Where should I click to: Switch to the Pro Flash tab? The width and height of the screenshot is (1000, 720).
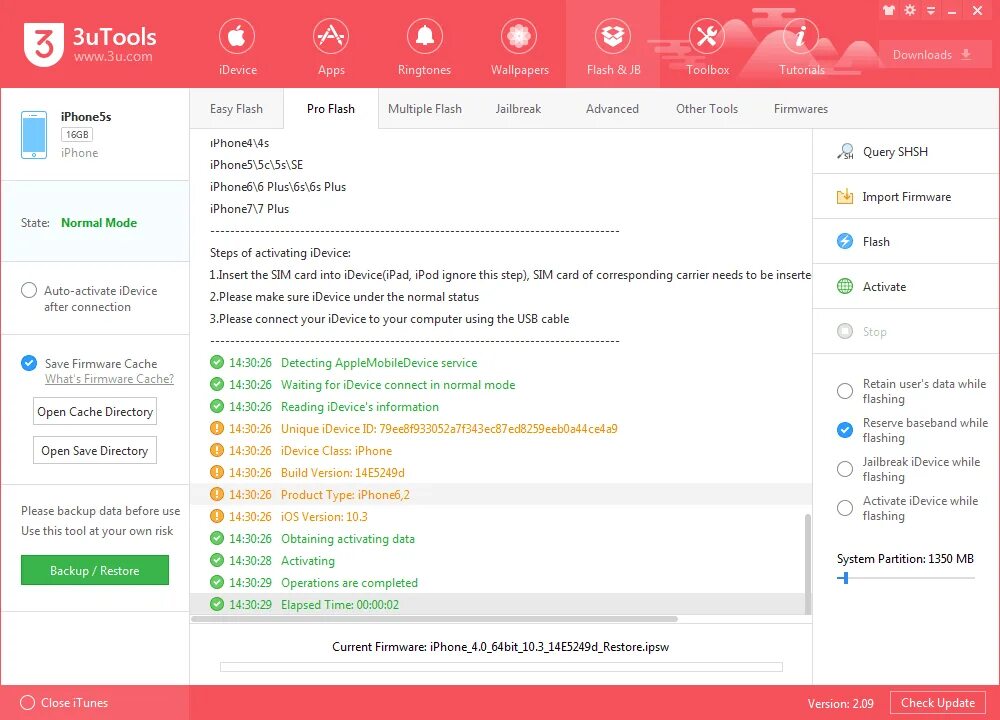pos(330,108)
